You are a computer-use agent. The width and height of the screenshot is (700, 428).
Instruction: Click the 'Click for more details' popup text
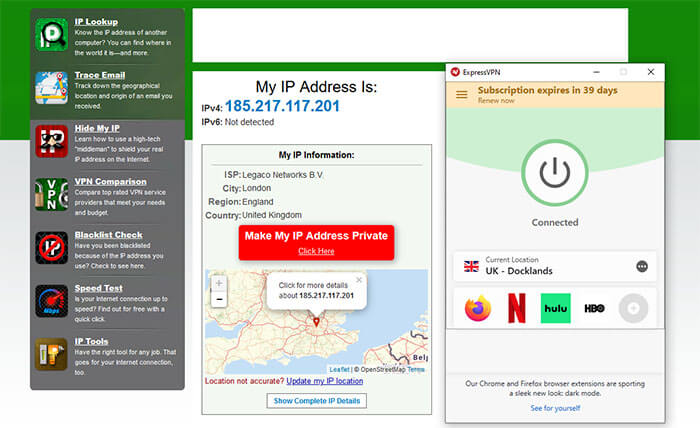click(x=313, y=285)
